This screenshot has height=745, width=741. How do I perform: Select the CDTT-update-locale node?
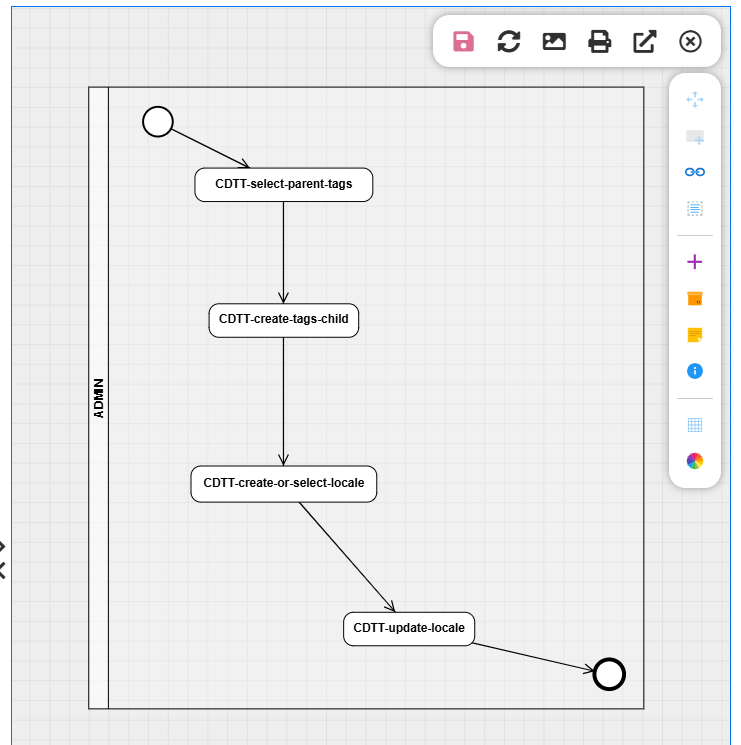pos(408,628)
